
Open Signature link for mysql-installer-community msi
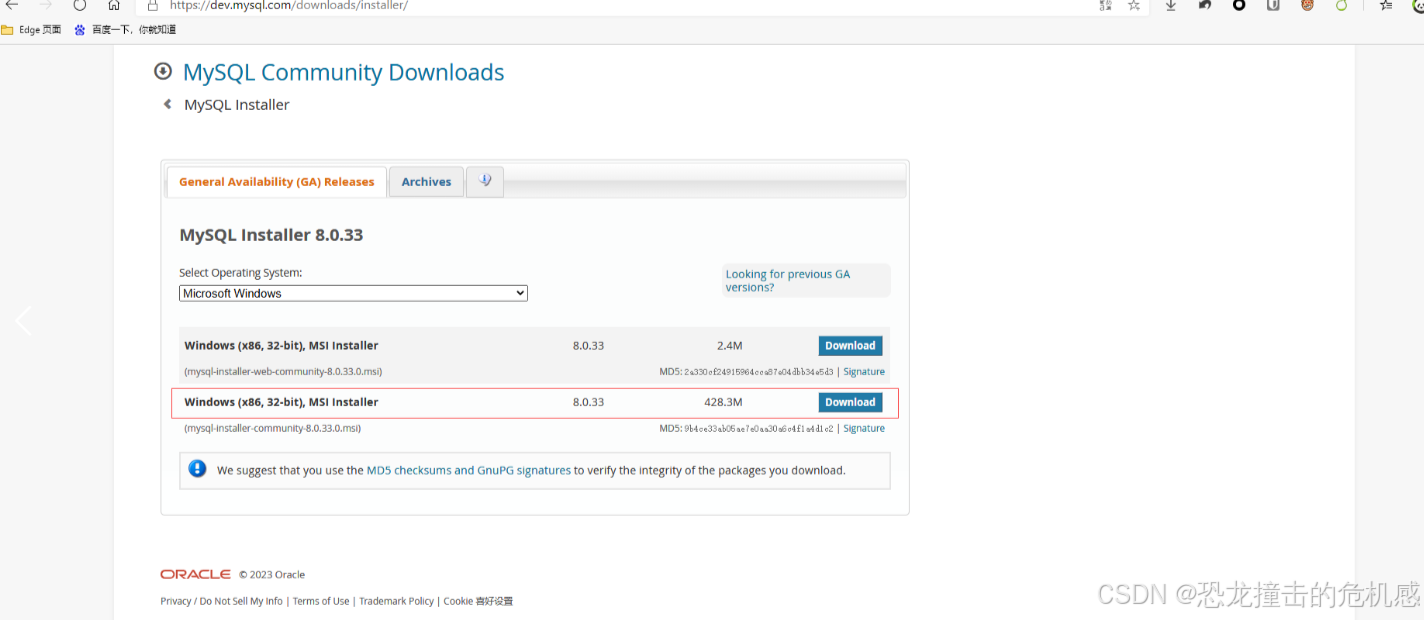pos(864,428)
